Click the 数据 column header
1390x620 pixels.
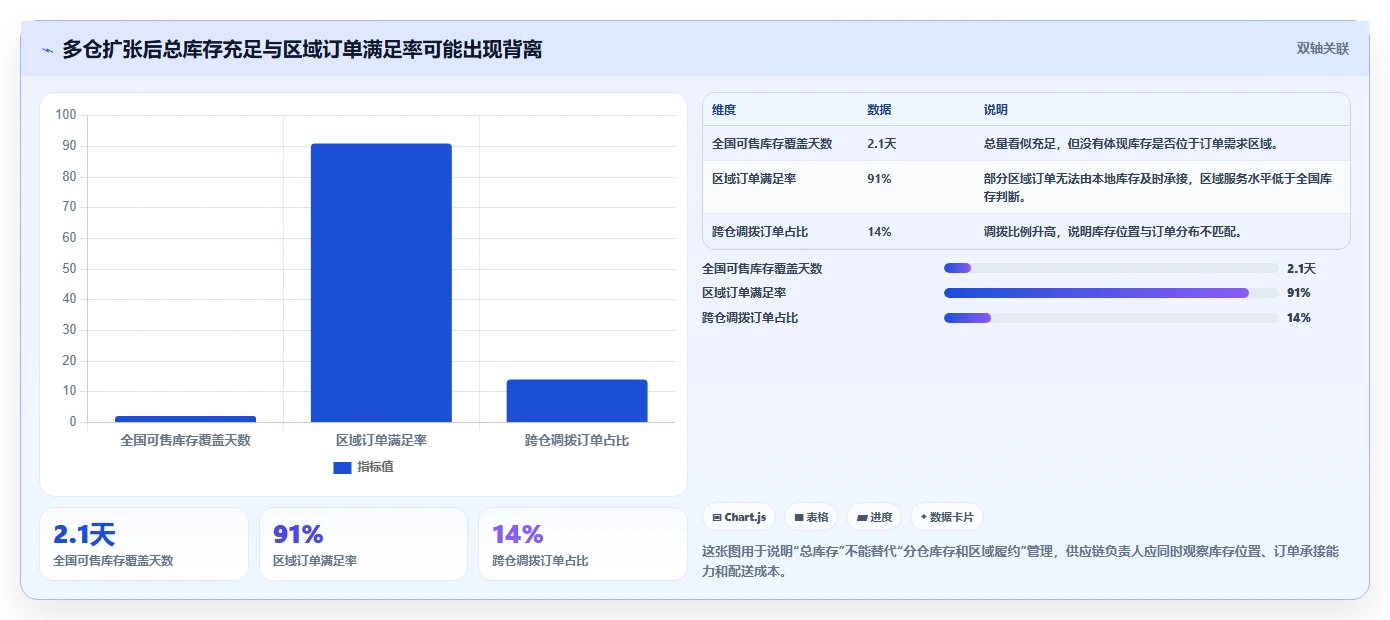[x=879, y=110]
